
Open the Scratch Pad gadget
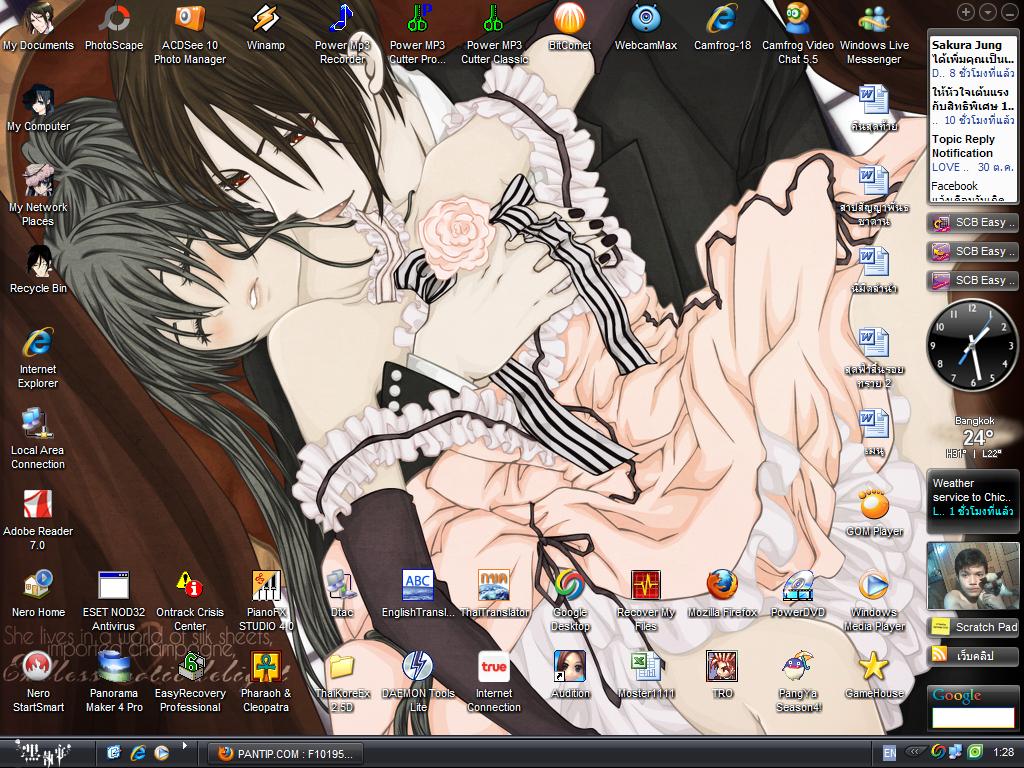coord(974,627)
